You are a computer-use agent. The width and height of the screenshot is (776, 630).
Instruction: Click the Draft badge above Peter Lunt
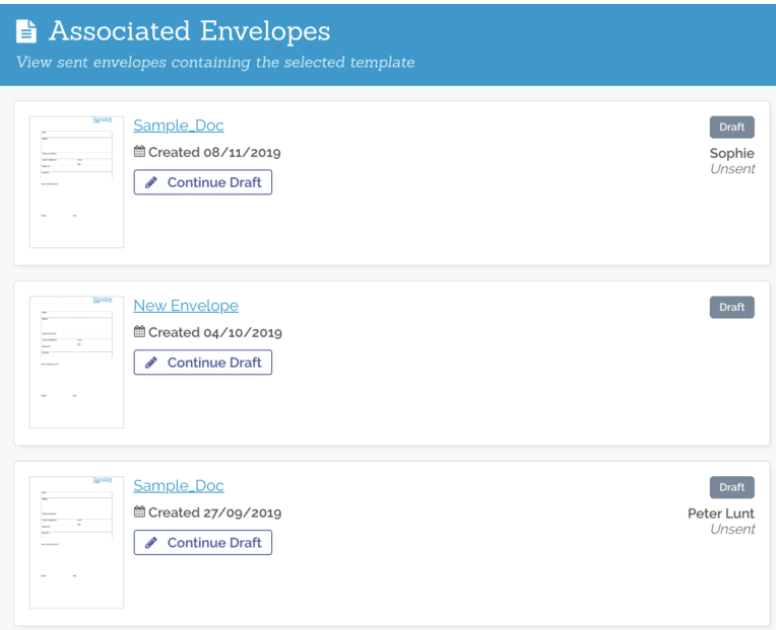(732, 487)
